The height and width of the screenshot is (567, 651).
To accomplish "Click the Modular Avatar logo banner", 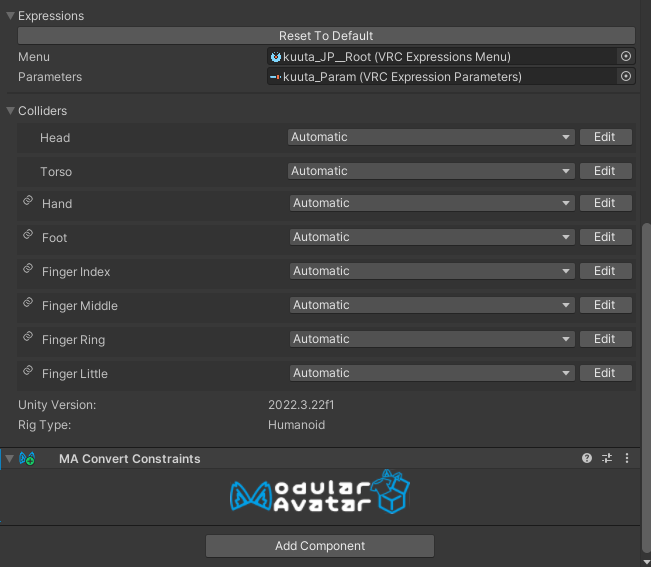I will click(320, 492).
